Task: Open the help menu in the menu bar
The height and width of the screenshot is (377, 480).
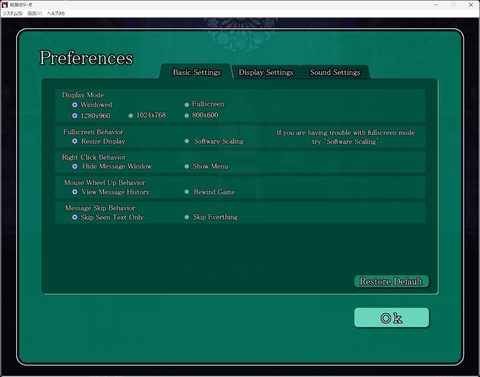Action: click(x=56, y=13)
